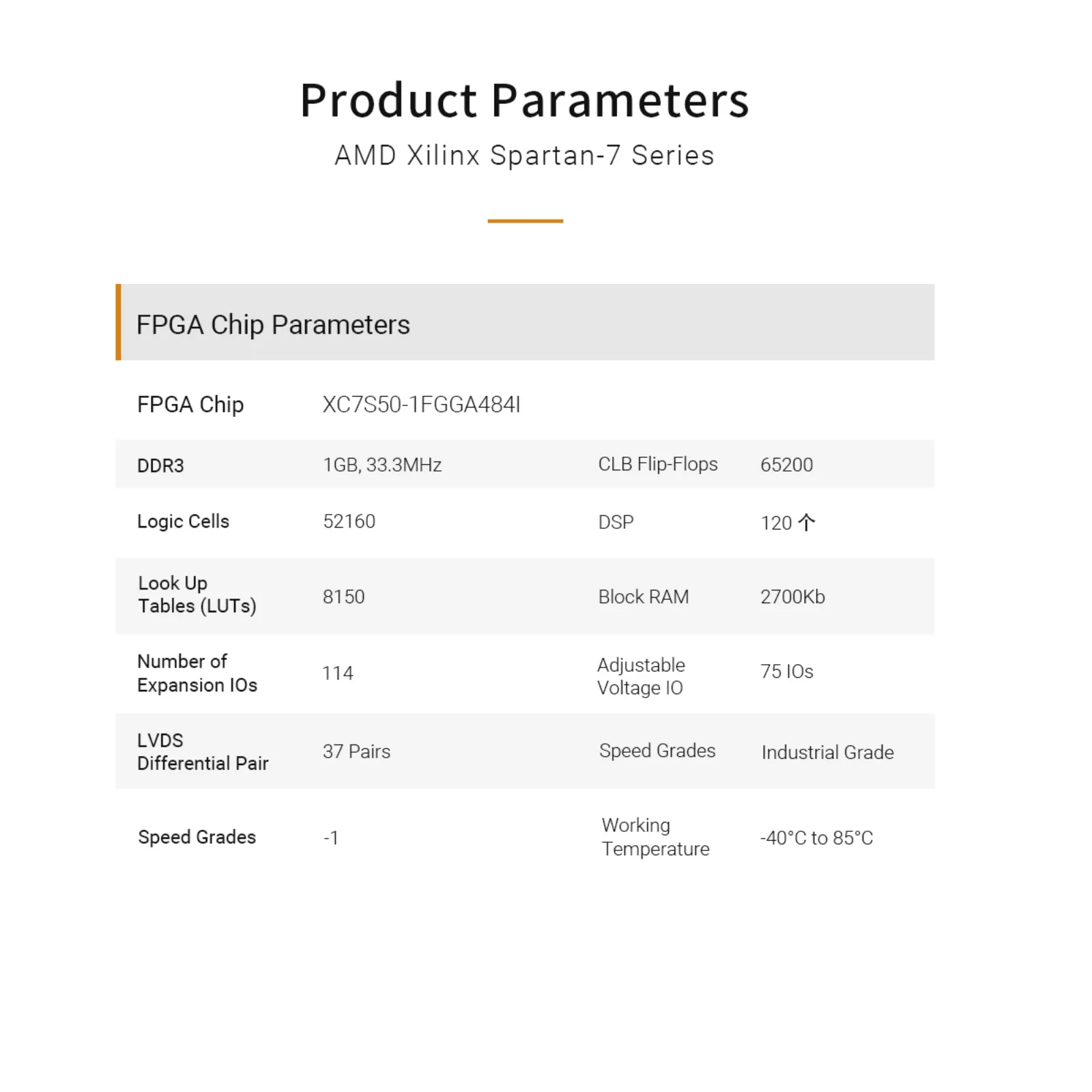Select the Industrial Grade value

tap(827, 752)
